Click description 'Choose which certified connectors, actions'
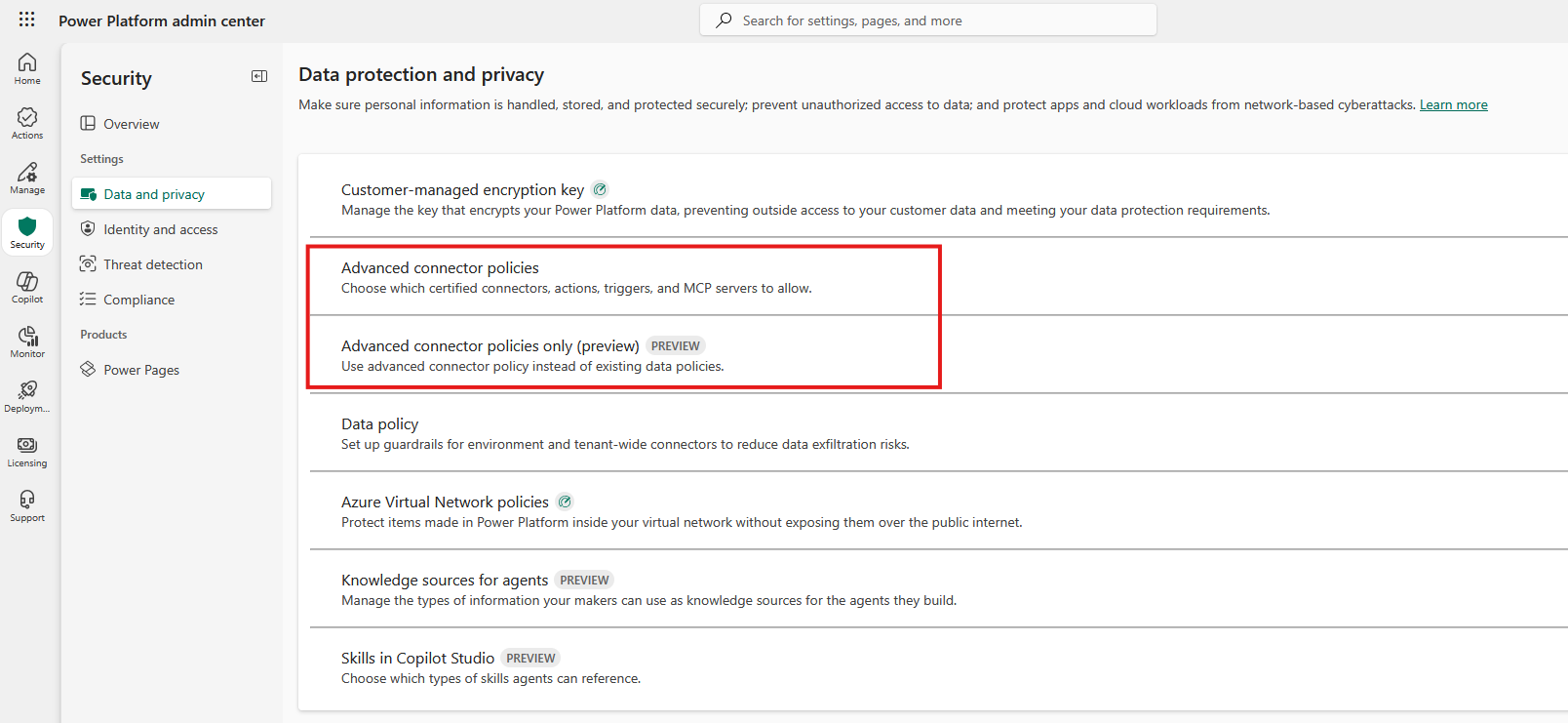Screen dimensions: 1568x723 coord(576,288)
